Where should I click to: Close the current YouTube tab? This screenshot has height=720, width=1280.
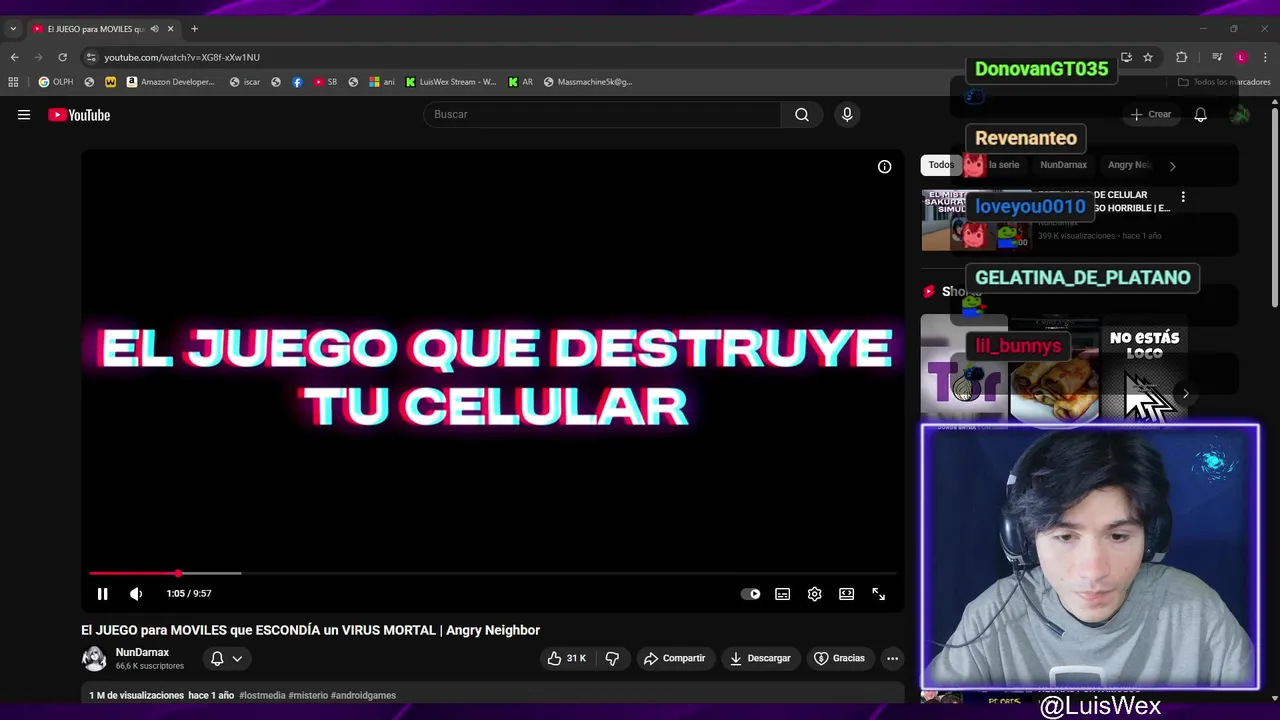click(170, 29)
